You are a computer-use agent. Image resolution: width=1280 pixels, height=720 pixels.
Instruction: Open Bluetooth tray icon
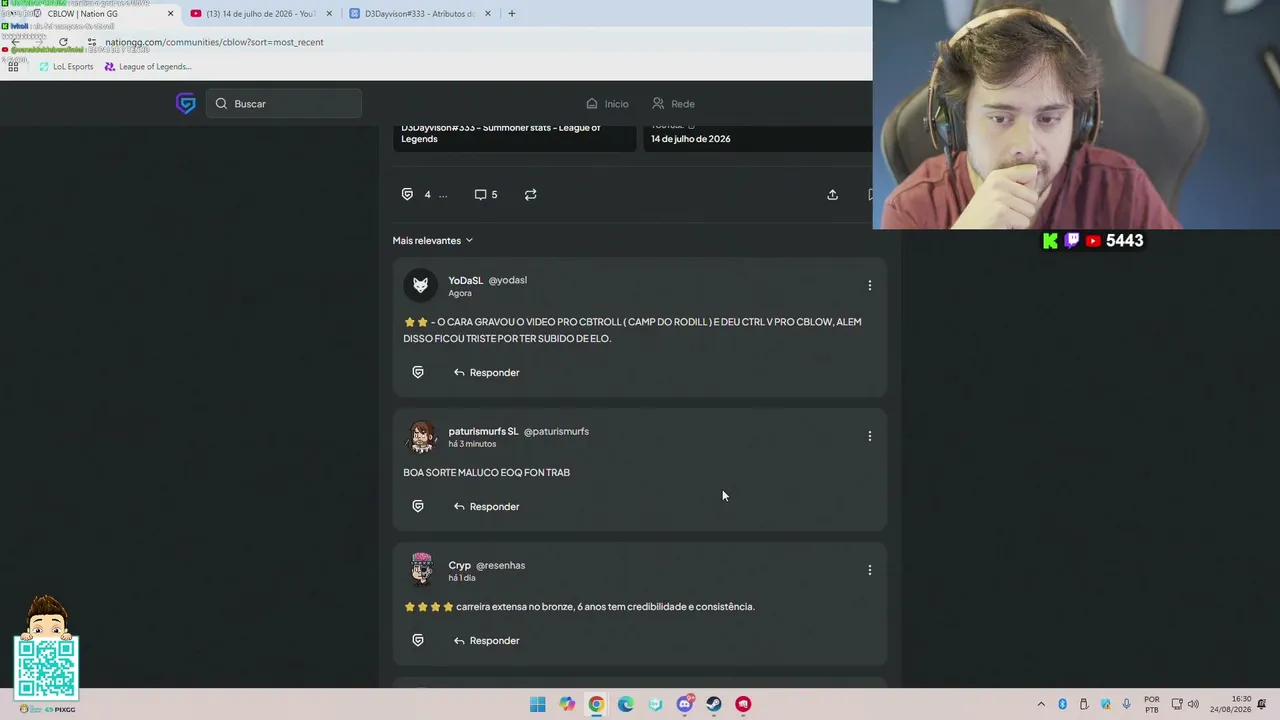click(x=1062, y=704)
